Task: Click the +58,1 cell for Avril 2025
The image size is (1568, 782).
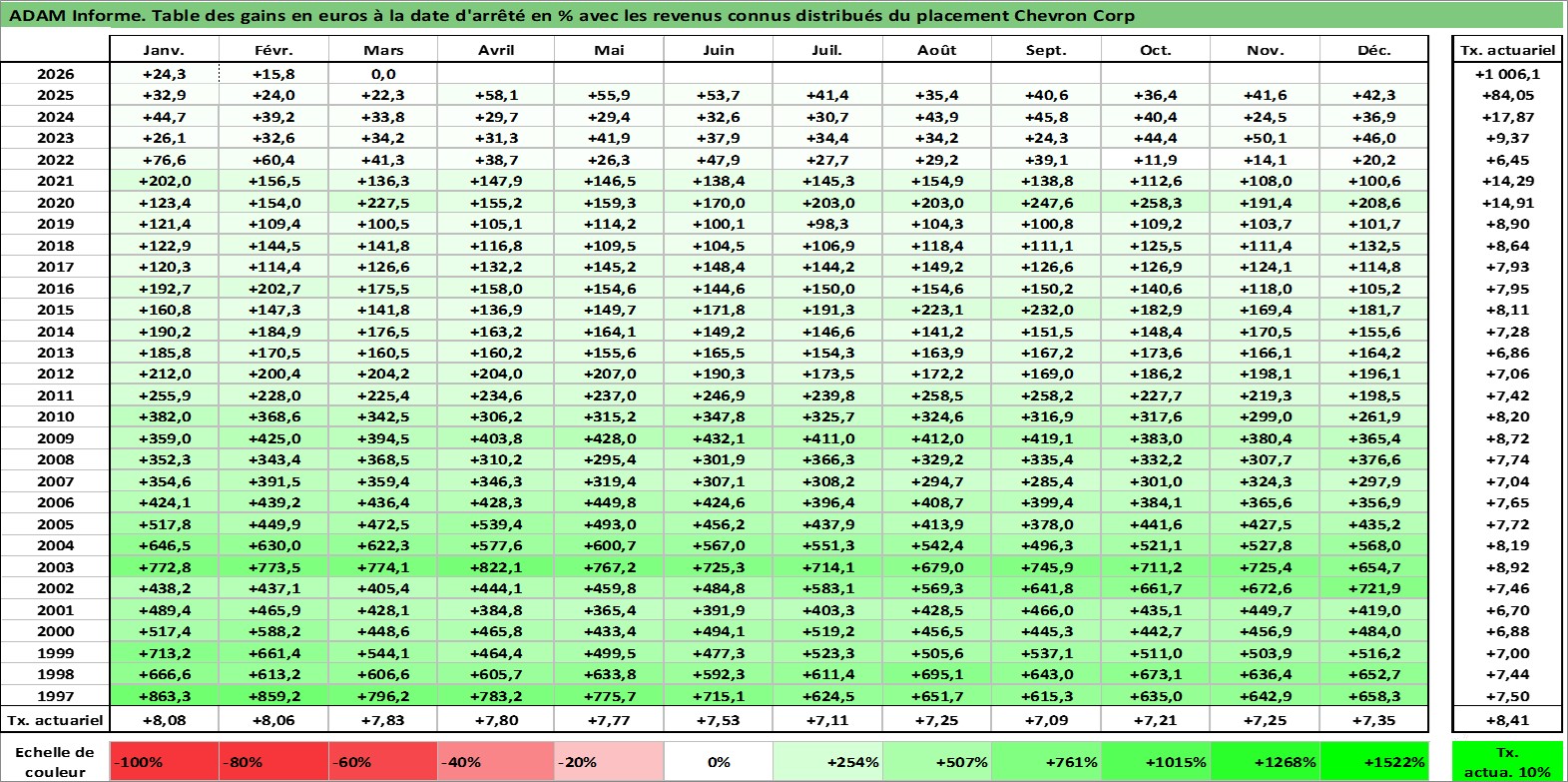Action: point(496,95)
